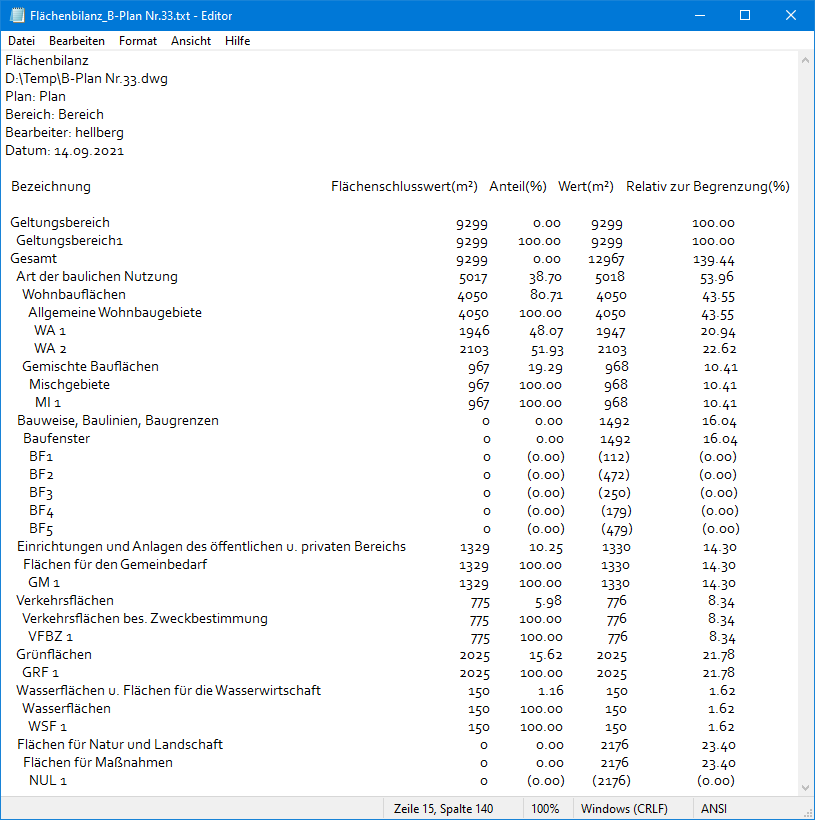Minimize the Editor window

(x=698, y=15)
